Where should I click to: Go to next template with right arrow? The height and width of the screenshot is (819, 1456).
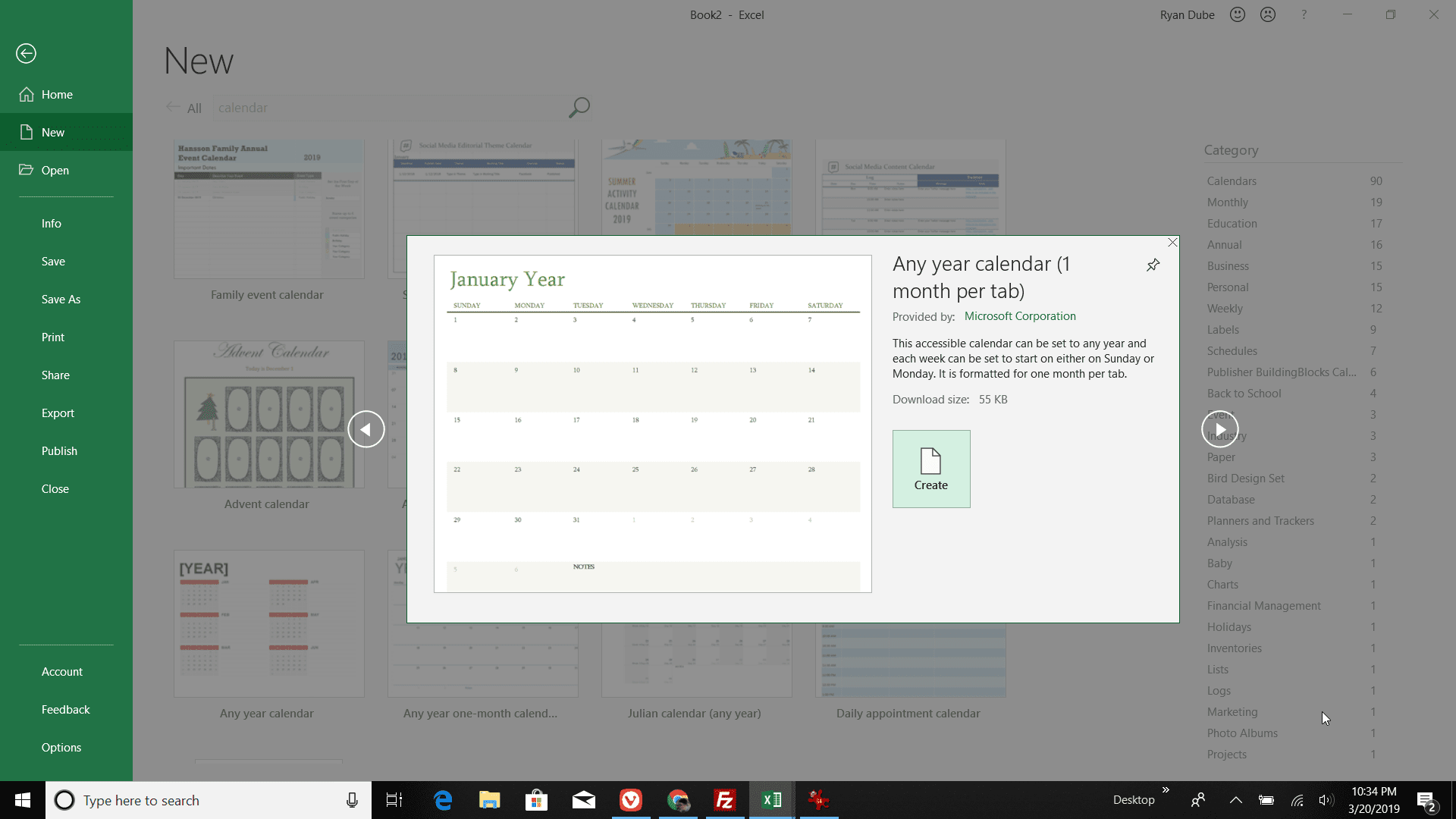(1220, 429)
